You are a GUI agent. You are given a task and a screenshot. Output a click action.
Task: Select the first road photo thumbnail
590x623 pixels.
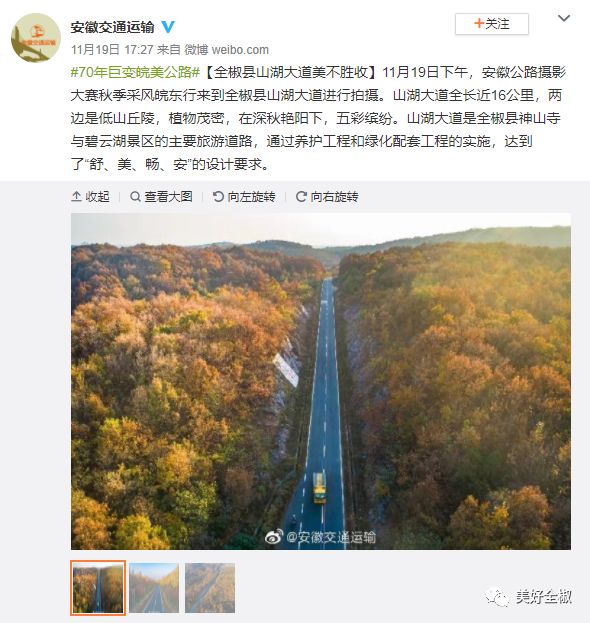(x=98, y=588)
